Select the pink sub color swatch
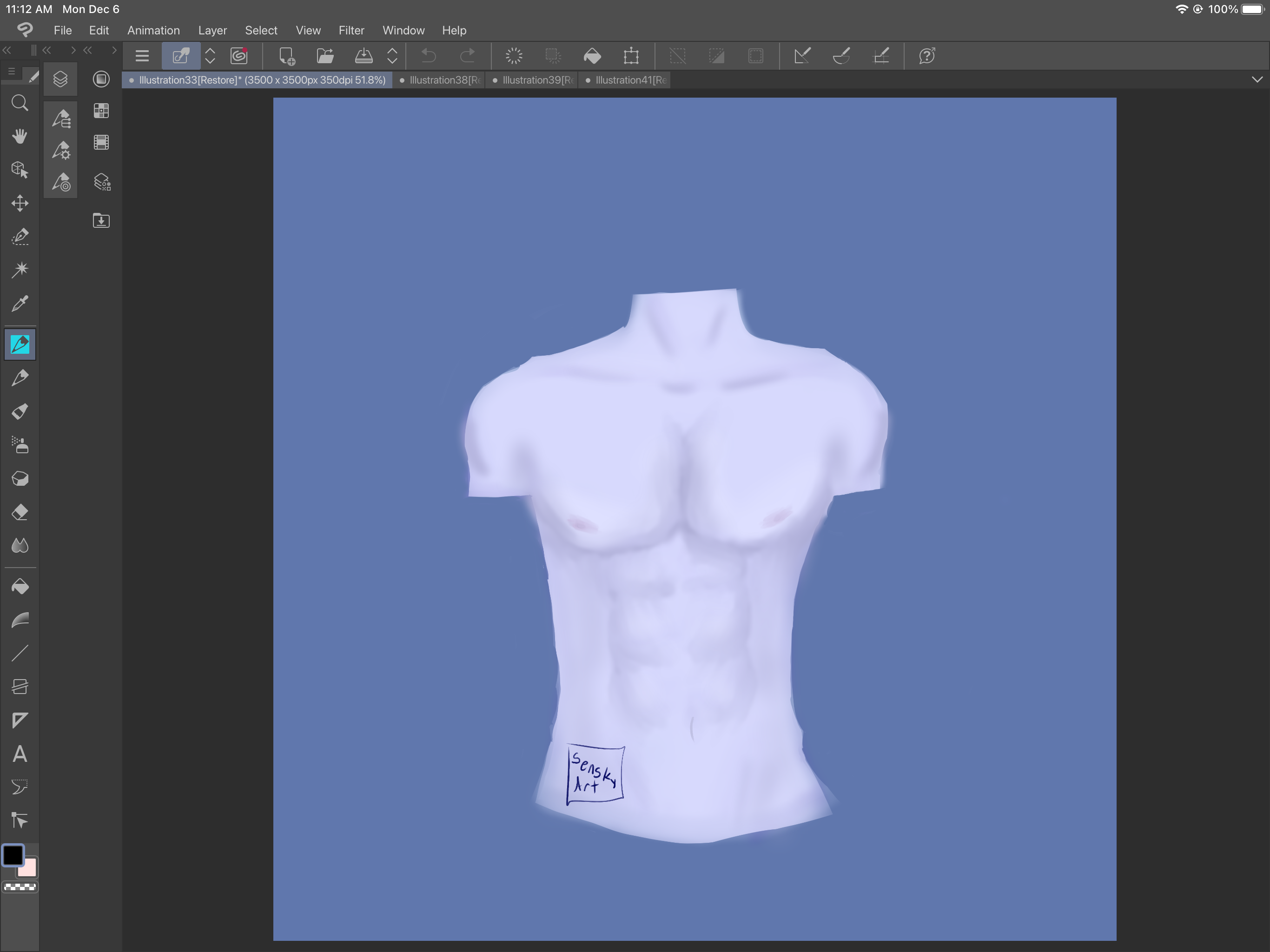The height and width of the screenshot is (952, 1270). coord(29,868)
